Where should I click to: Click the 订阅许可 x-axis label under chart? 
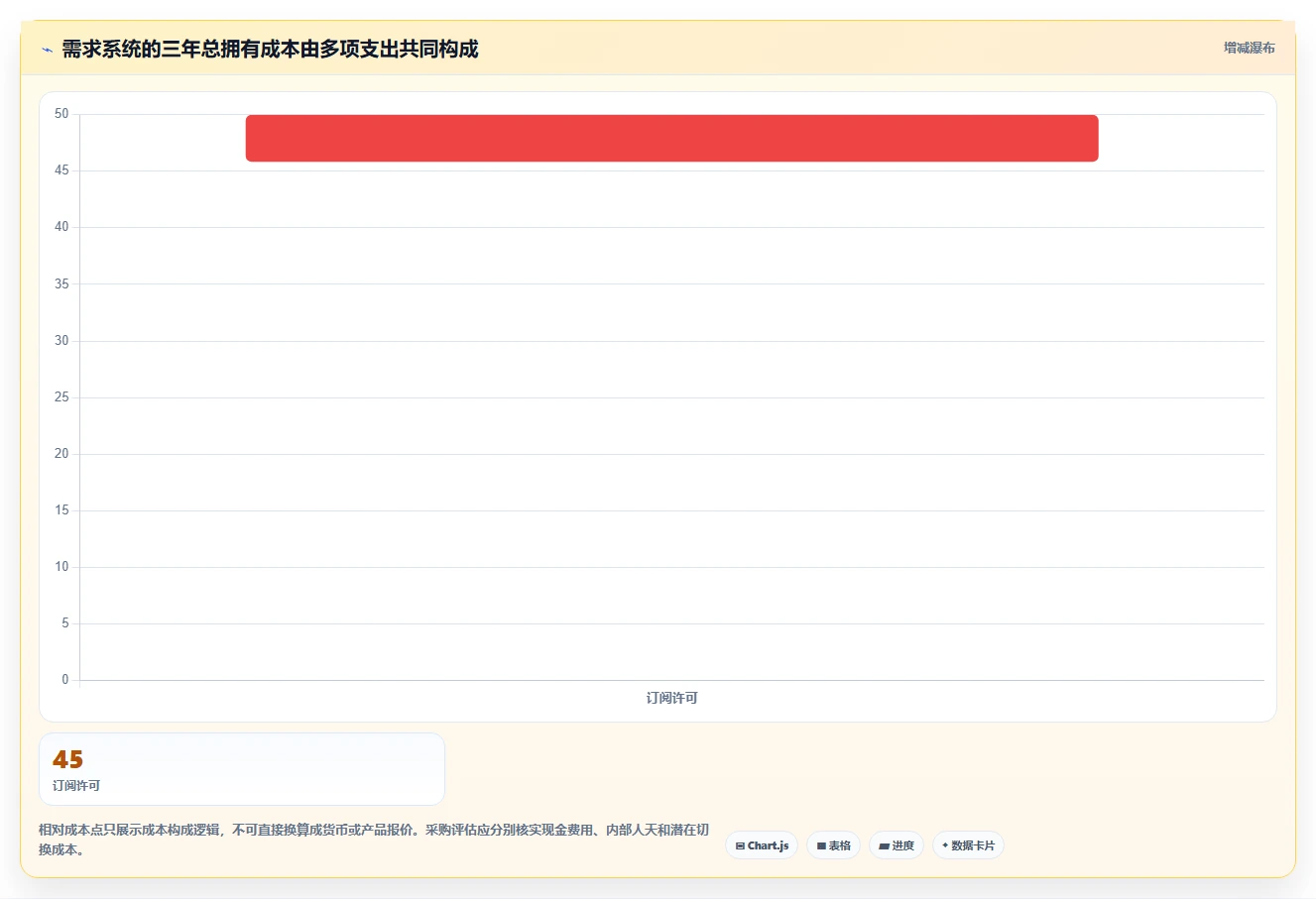pos(671,698)
